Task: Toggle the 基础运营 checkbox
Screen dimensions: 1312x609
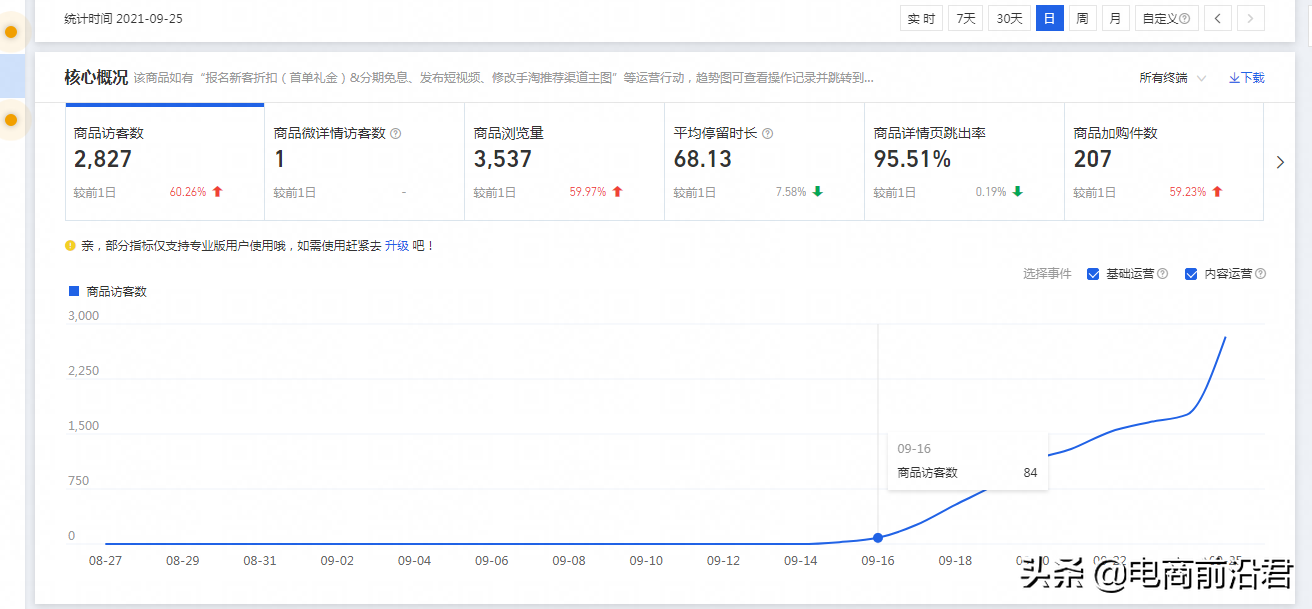Action: [1093, 274]
